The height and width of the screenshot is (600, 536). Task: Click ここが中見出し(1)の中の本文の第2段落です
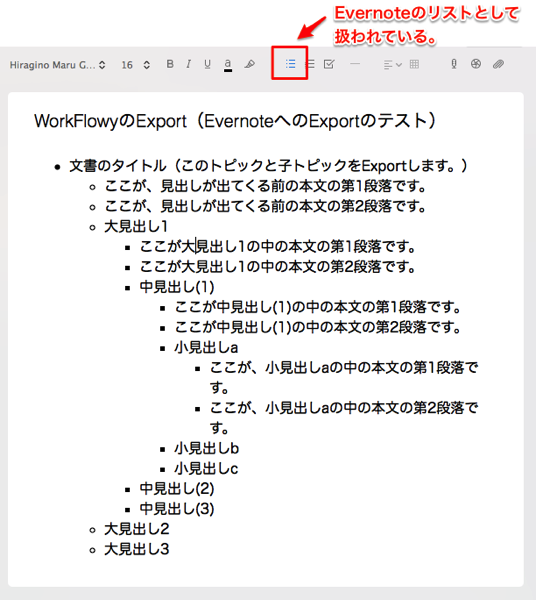318,327
